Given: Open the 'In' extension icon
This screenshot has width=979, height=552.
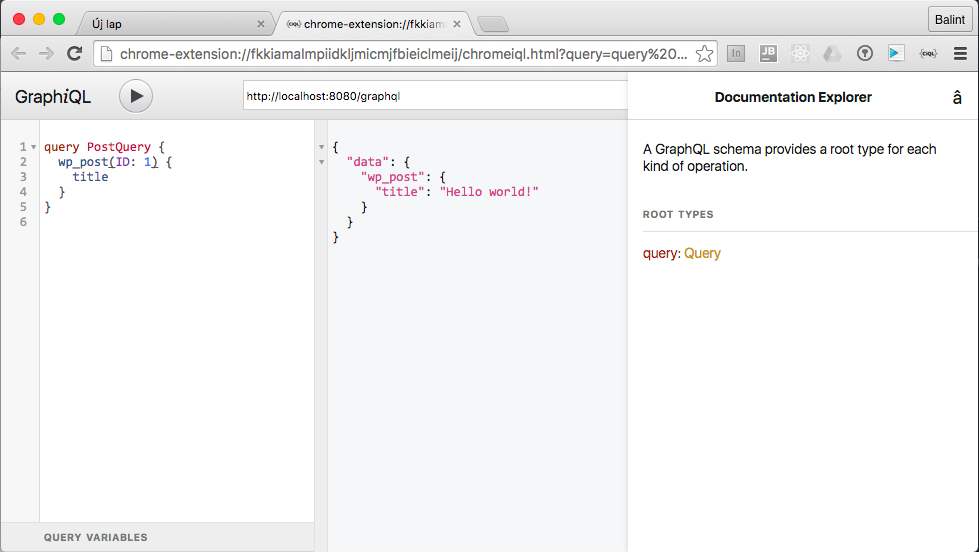Looking at the screenshot, I should pyautogui.click(x=736, y=54).
